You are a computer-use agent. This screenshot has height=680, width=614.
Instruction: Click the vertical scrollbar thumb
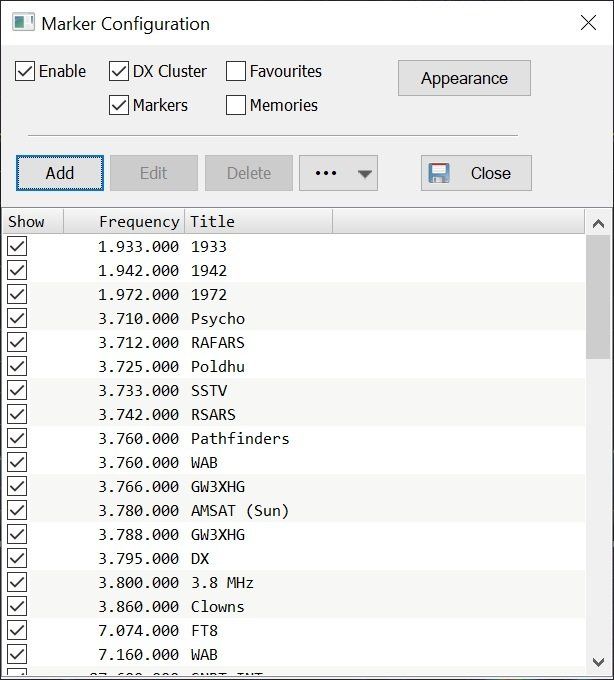coord(598,297)
